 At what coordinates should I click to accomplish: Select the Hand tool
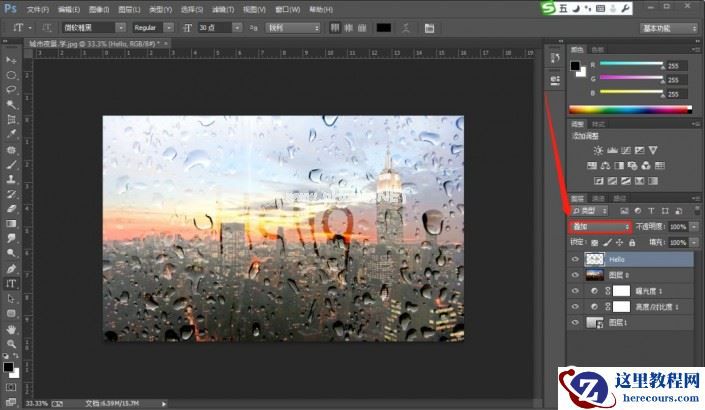[11, 329]
